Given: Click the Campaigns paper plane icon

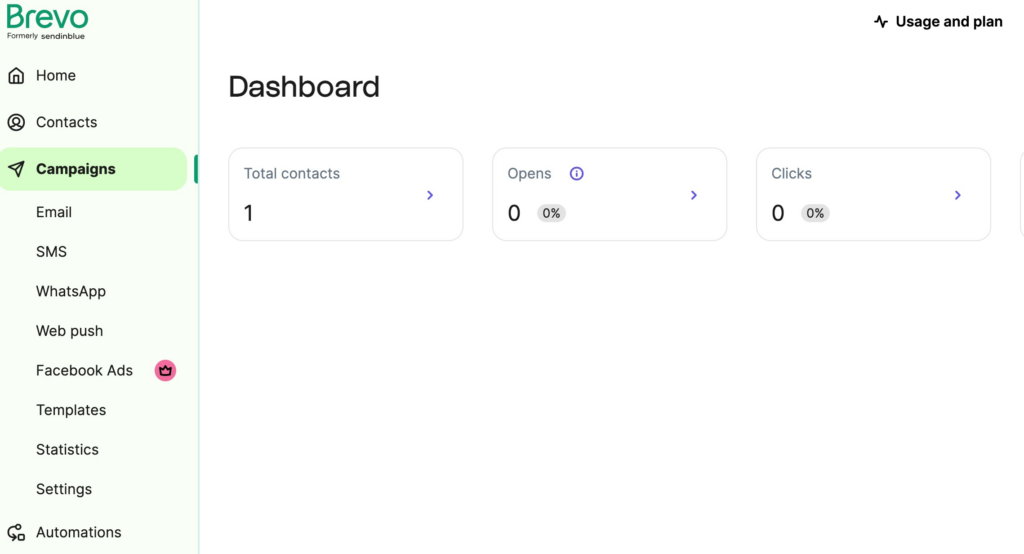Looking at the screenshot, I should pos(16,169).
